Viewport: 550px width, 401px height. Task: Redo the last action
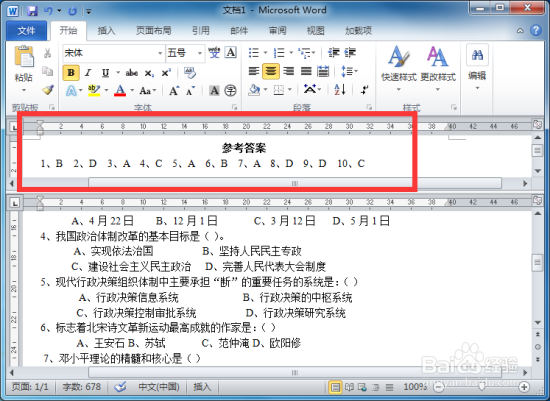(x=72, y=11)
